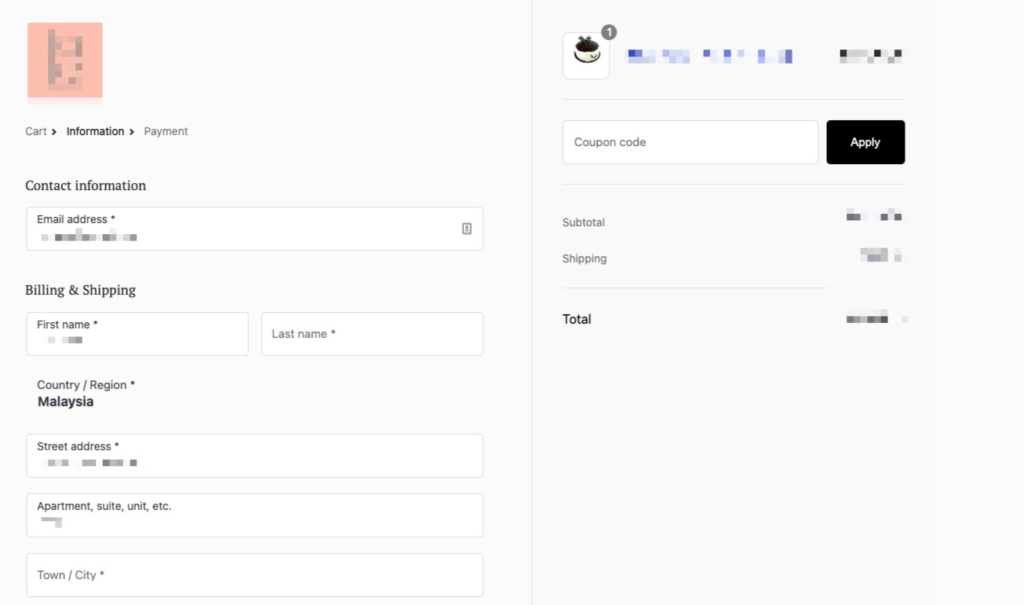Select the Malaysia country text
The height and width of the screenshot is (605, 1024).
65,401
